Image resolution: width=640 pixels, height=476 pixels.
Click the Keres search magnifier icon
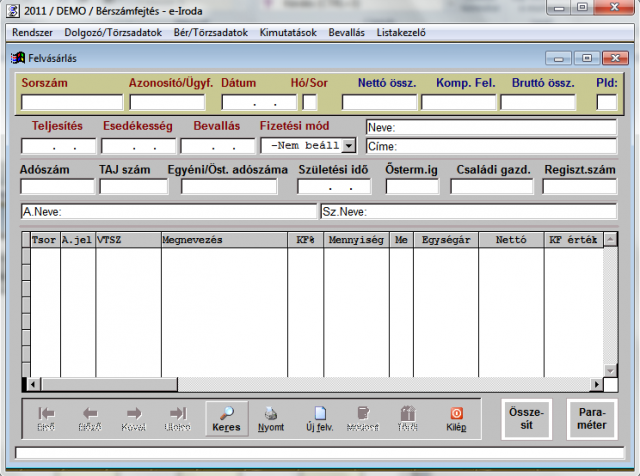pyautogui.click(x=226, y=413)
